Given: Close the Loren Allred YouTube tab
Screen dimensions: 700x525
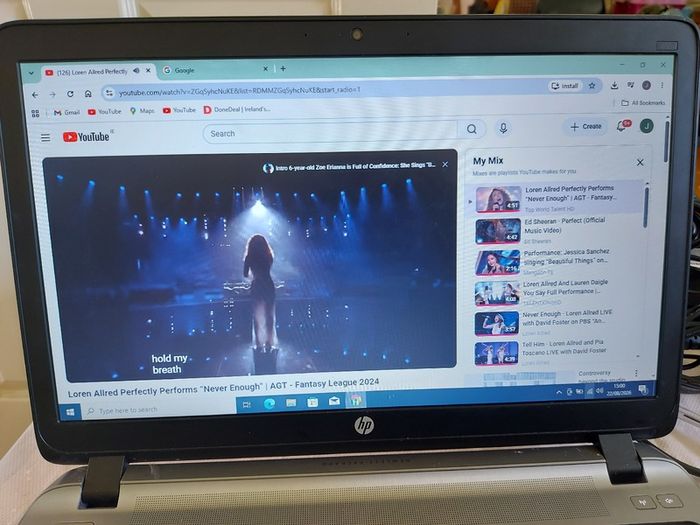Looking at the screenshot, I should pyautogui.click(x=148, y=71).
